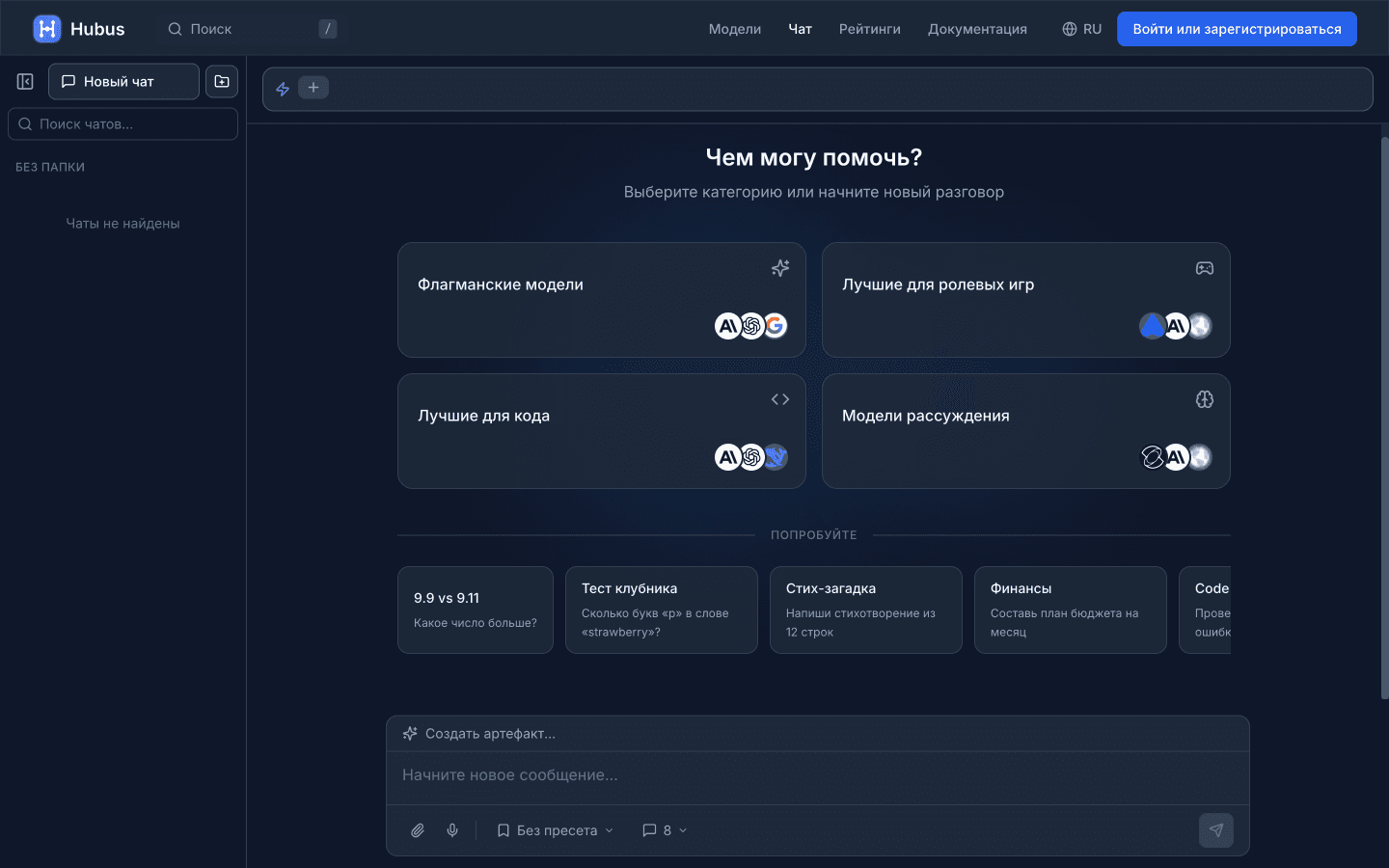This screenshot has height=868, width=1389.
Task: Collapse the sidebar with the panel icon
Action: tap(25, 82)
